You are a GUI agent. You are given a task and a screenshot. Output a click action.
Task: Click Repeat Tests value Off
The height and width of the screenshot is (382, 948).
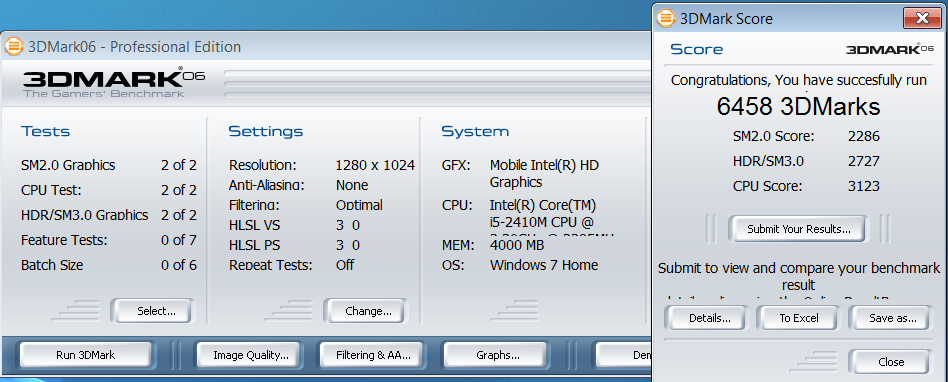(345, 265)
